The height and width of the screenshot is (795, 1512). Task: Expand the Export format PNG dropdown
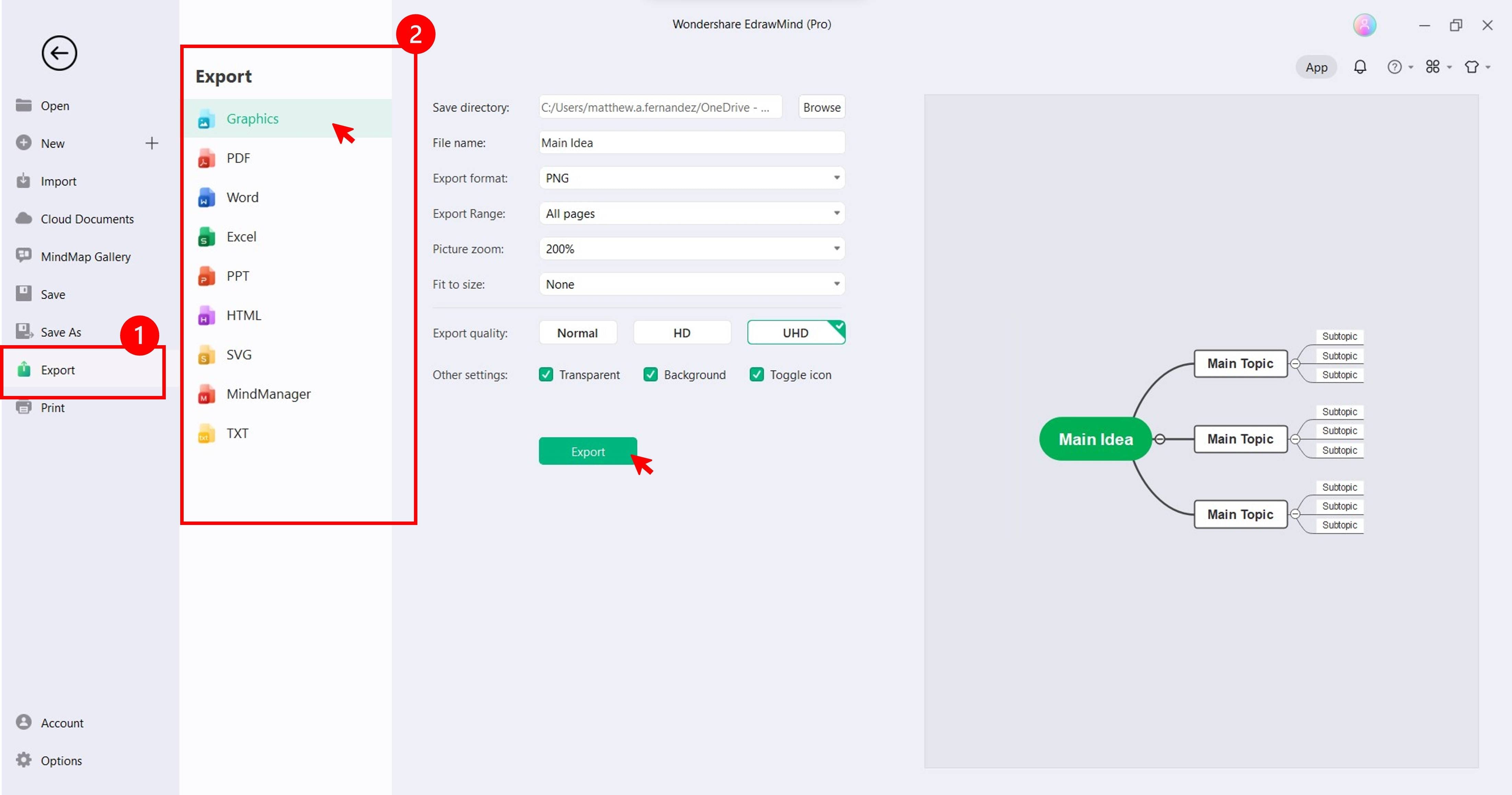(691, 178)
